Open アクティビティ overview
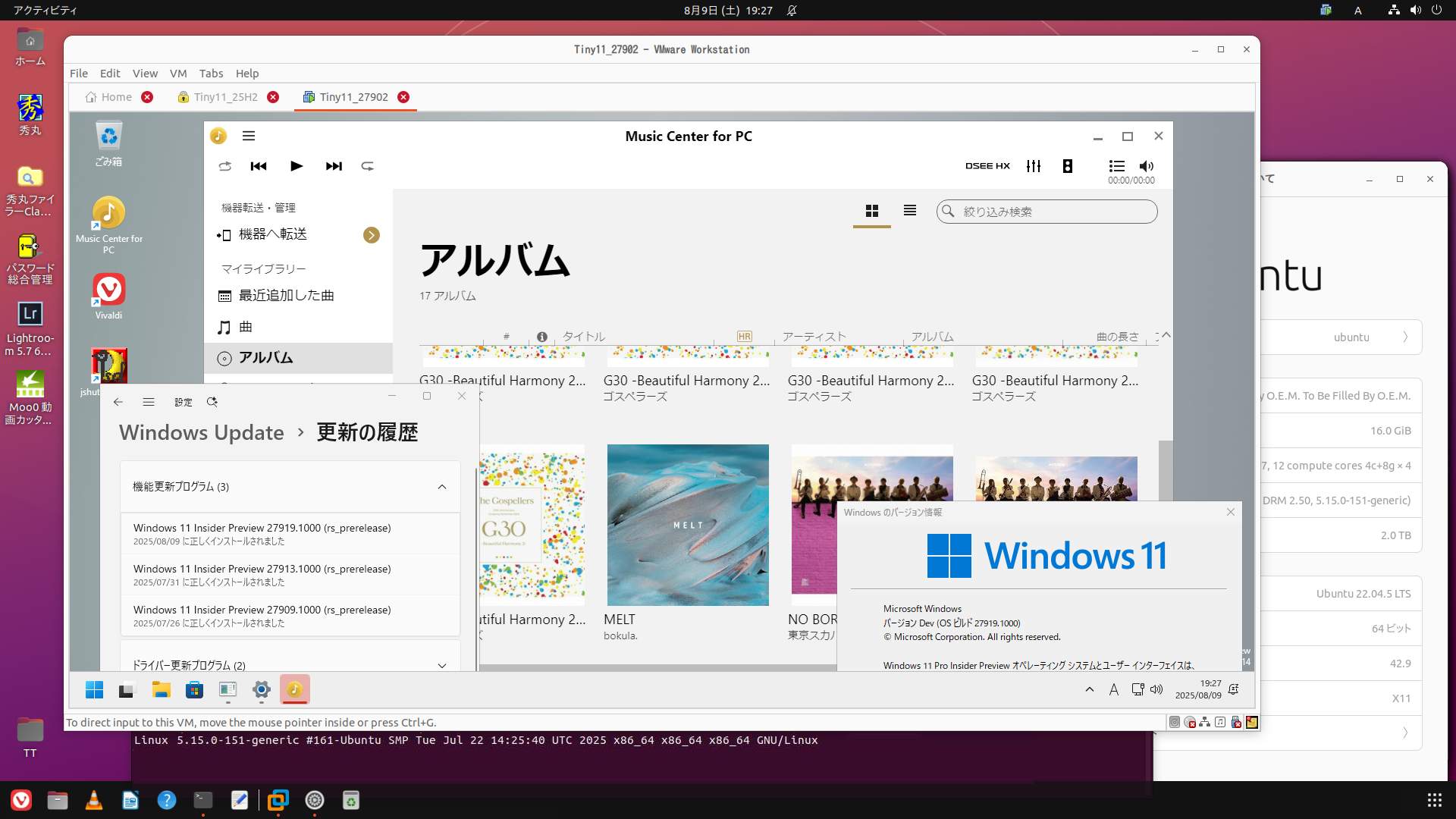1456x819 pixels. tap(45, 11)
